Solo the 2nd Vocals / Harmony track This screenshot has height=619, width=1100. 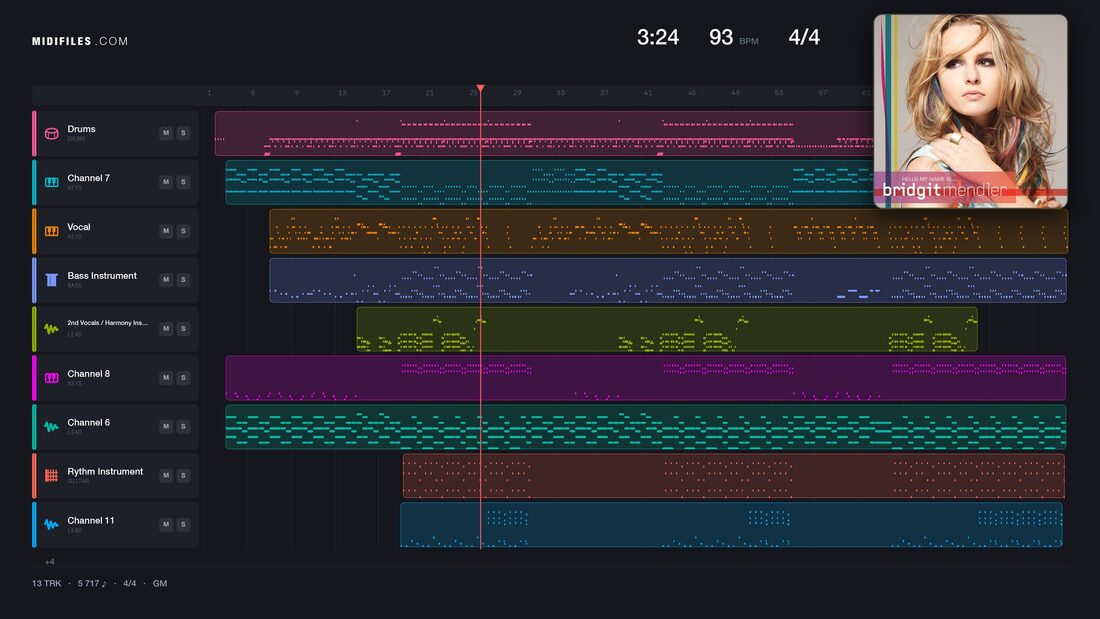click(x=183, y=328)
